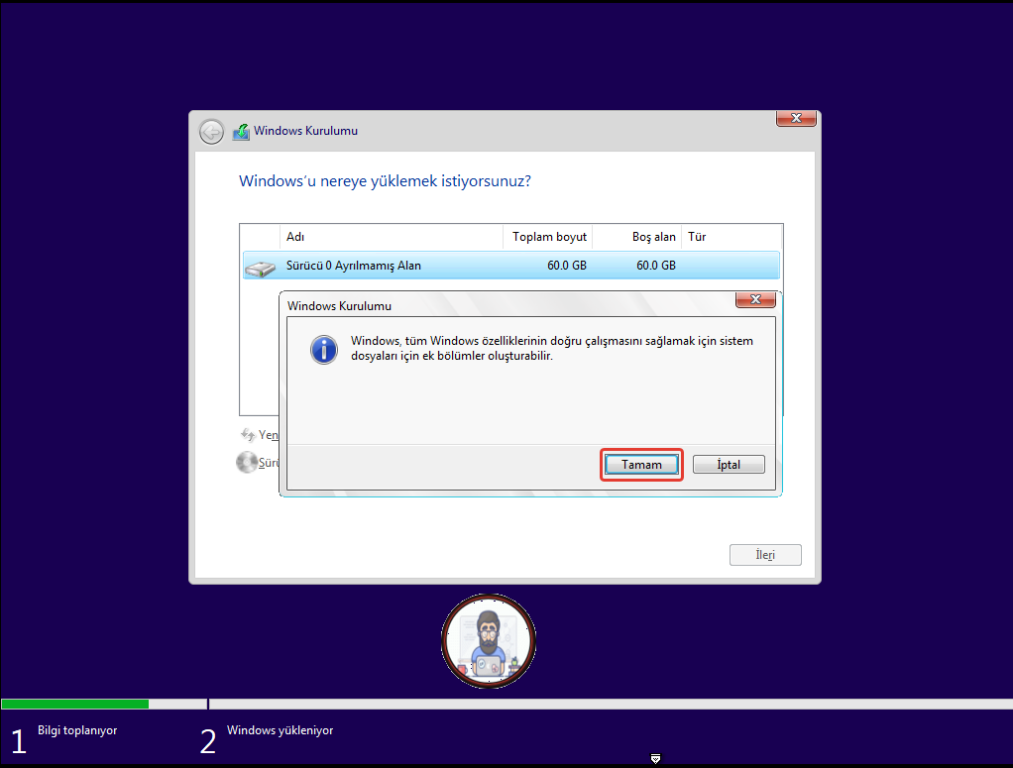Image resolution: width=1013 pixels, height=768 pixels.
Task: Click the blue information icon in the dialog
Action: click(324, 349)
